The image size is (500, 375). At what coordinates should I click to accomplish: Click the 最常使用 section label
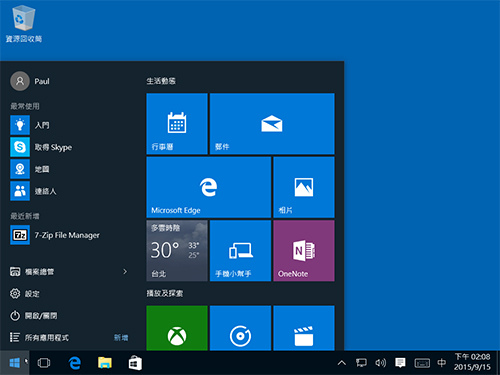25,106
